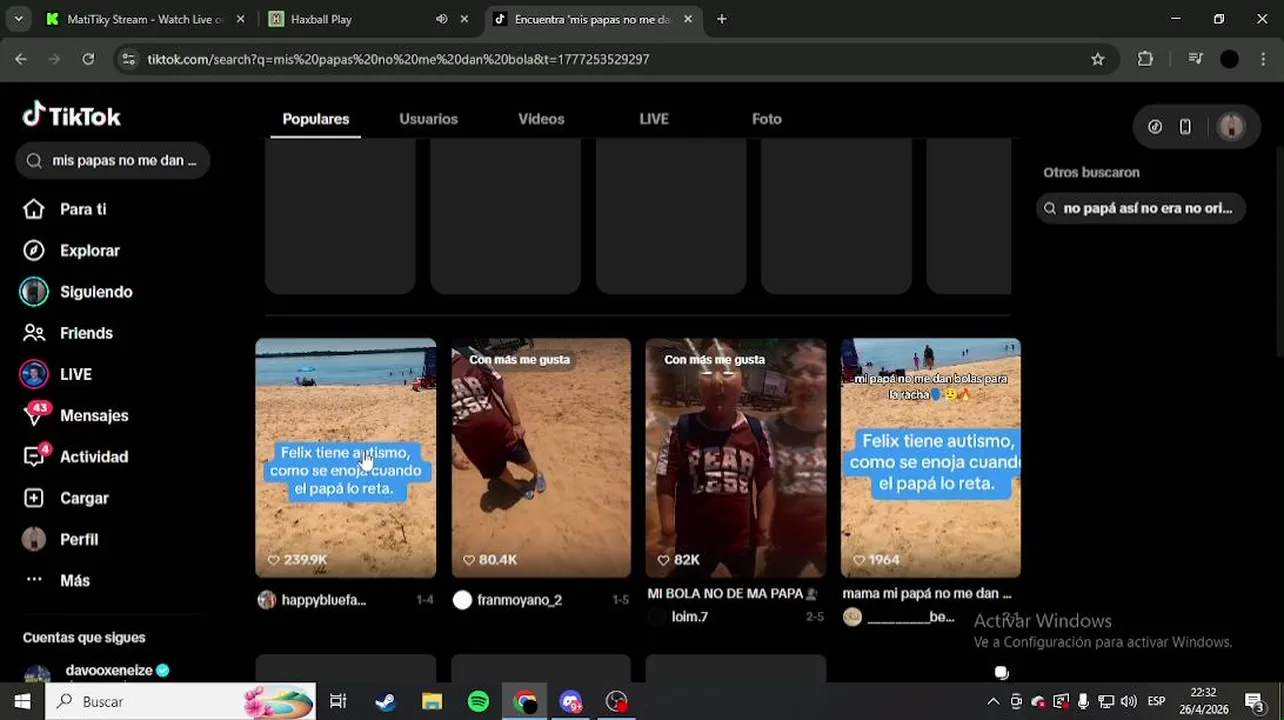The width and height of the screenshot is (1284, 720).
Task: Reload the page with refresh icon
Action: 88,59
